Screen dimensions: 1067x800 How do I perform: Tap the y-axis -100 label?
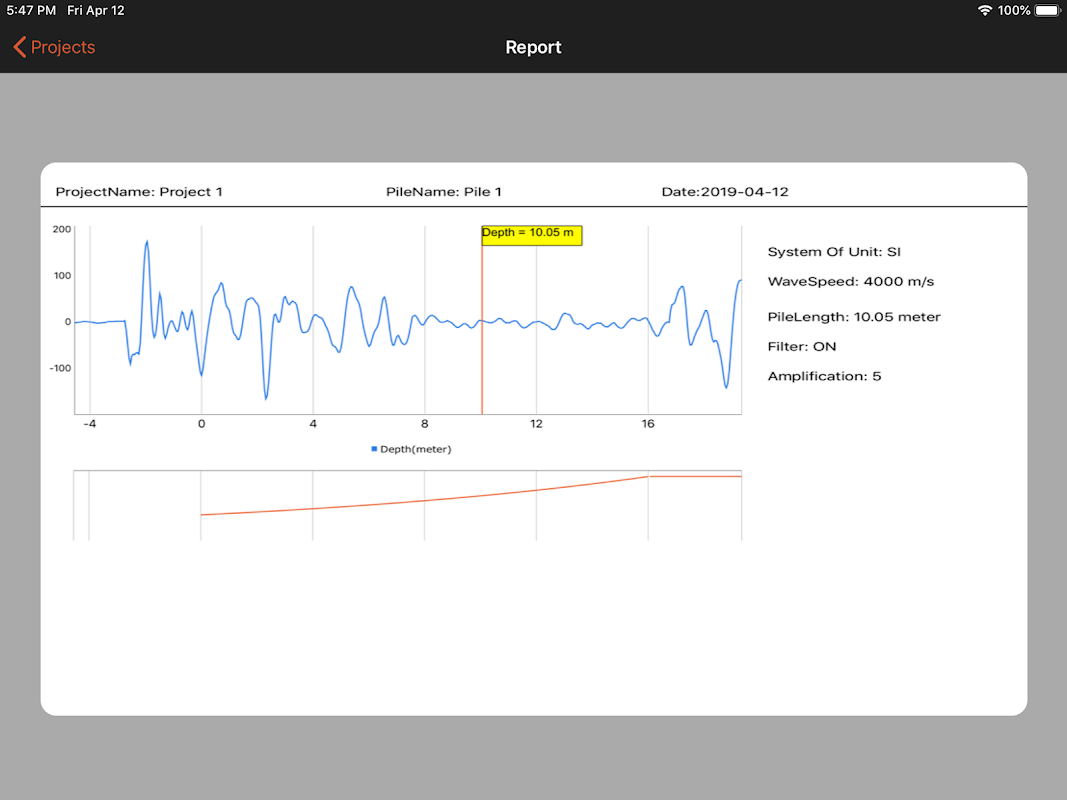pyautogui.click(x=60, y=368)
